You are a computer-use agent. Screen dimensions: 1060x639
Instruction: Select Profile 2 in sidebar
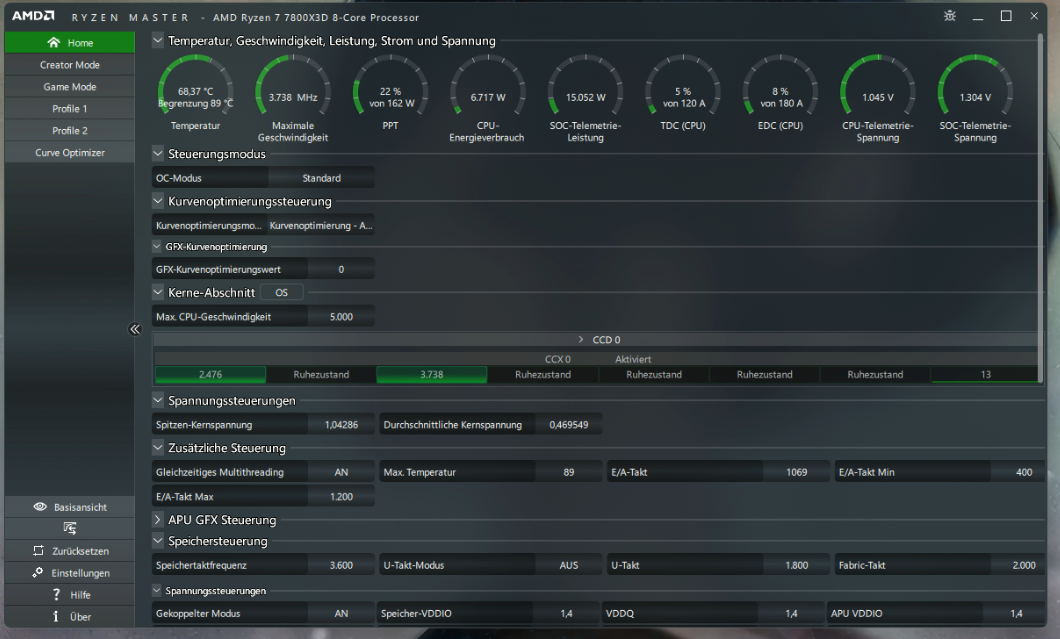click(70, 131)
